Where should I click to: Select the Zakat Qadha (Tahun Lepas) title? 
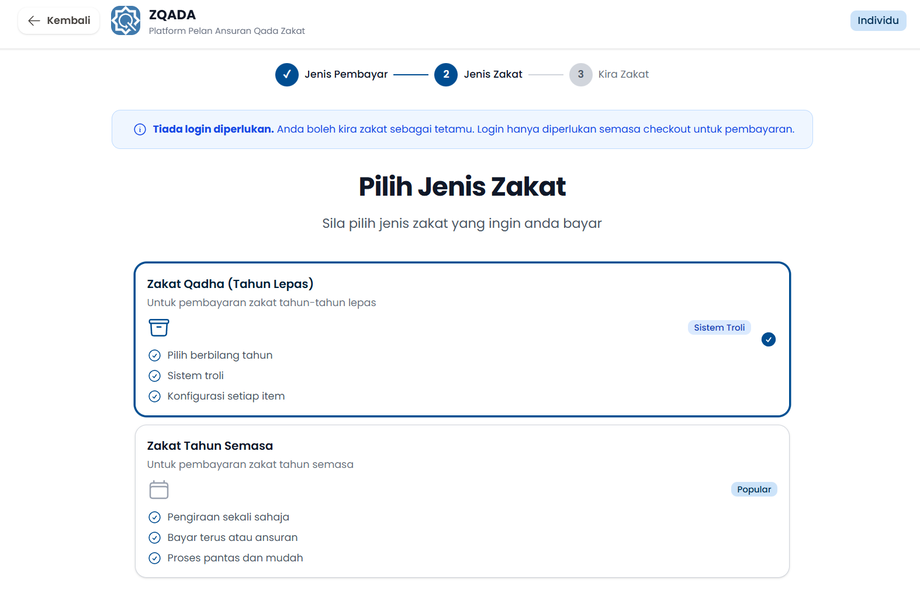[x=231, y=284]
